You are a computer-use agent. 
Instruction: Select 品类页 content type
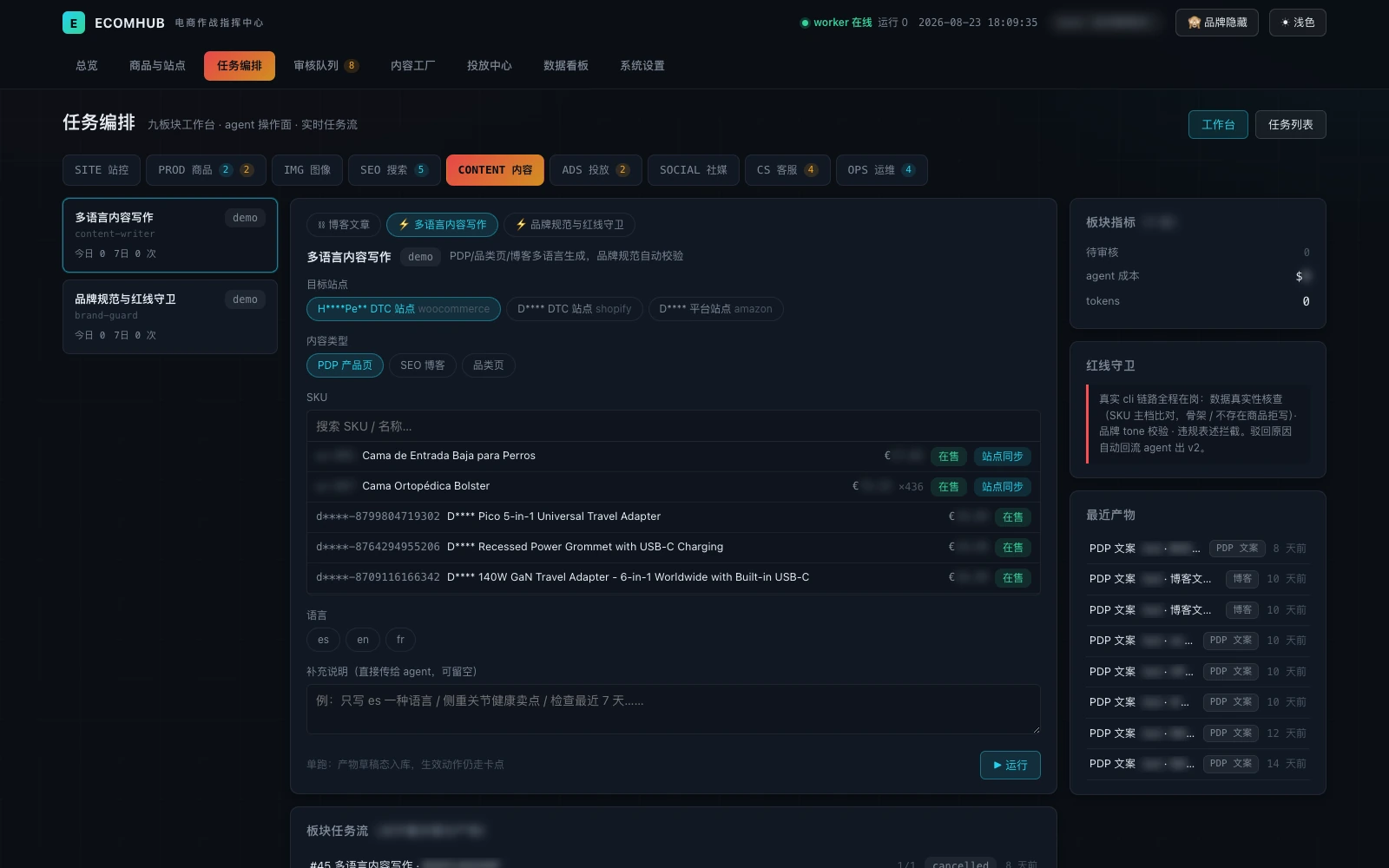488,365
